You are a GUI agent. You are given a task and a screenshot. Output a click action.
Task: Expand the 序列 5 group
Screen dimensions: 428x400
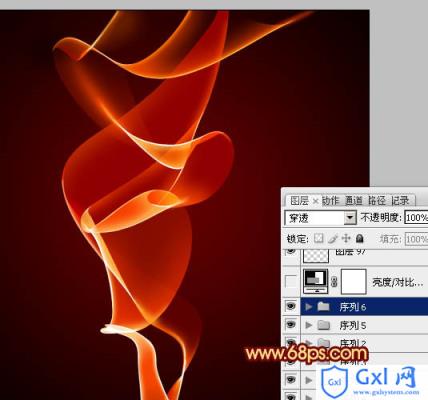pos(309,325)
